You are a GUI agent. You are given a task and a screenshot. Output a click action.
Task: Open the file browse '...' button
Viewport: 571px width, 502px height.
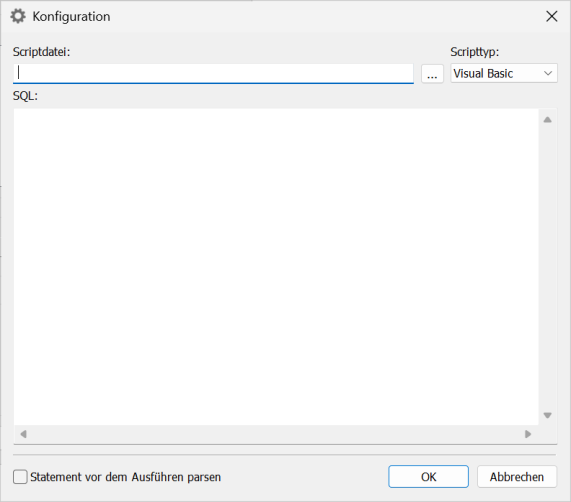(432, 74)
